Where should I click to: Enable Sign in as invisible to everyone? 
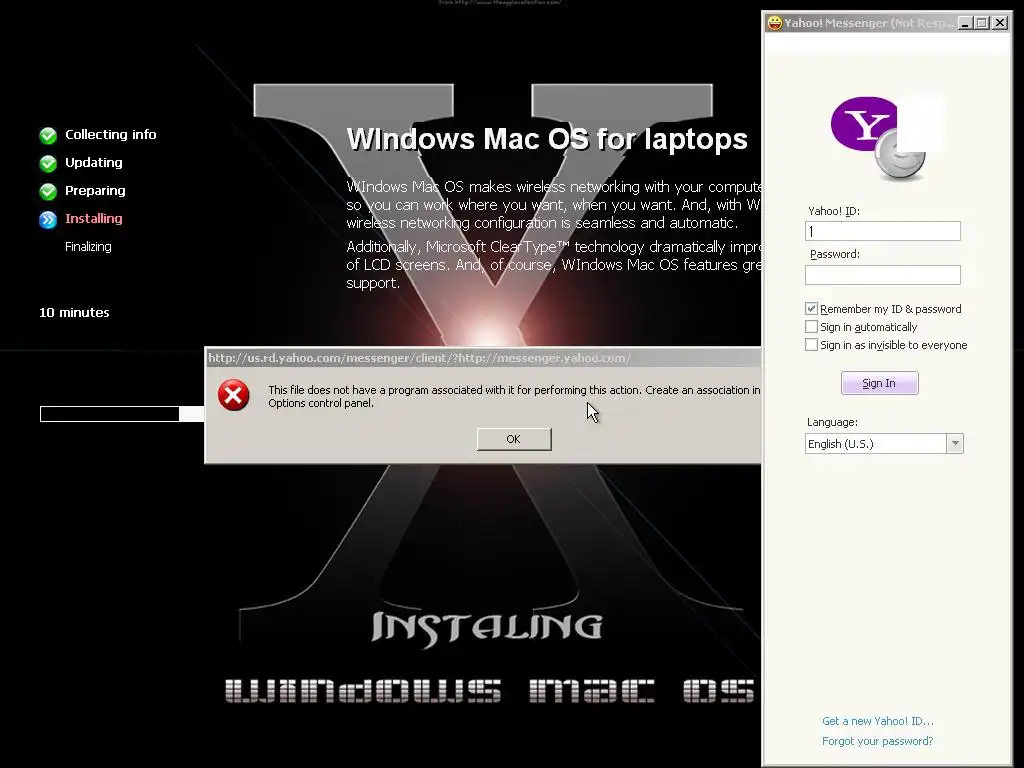[811, 344]
